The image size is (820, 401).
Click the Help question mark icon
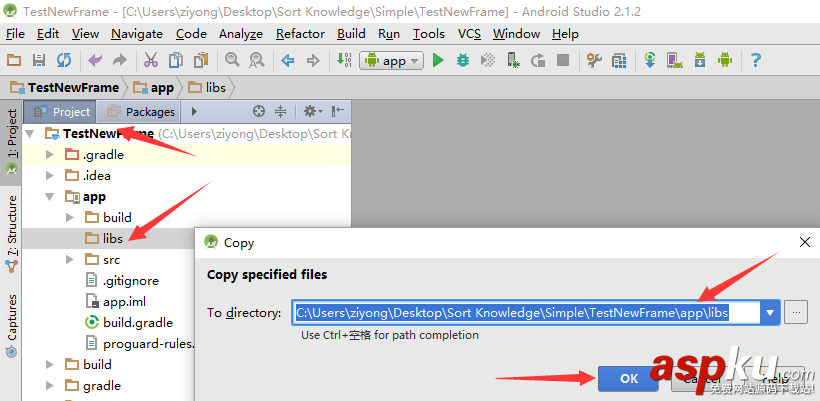click(x=755, y=60)
